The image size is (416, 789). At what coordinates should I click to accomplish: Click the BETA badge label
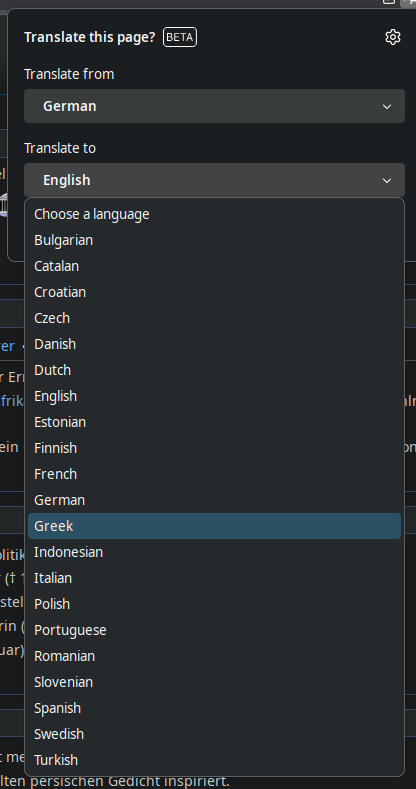[180, 37]
